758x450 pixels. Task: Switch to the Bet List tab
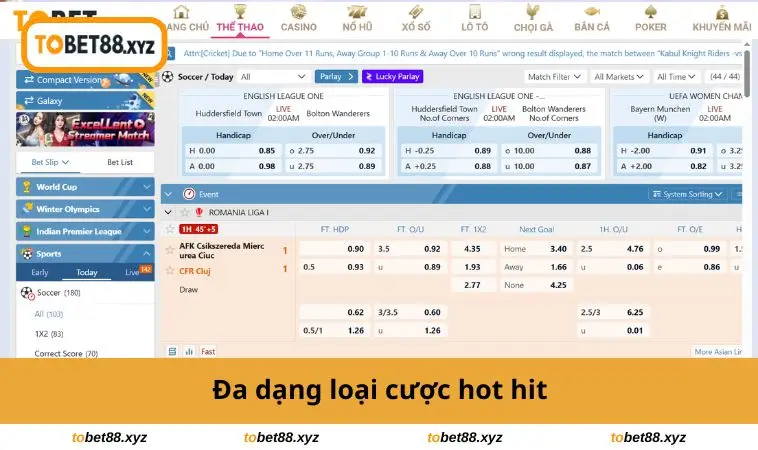(x=120, y=162)
